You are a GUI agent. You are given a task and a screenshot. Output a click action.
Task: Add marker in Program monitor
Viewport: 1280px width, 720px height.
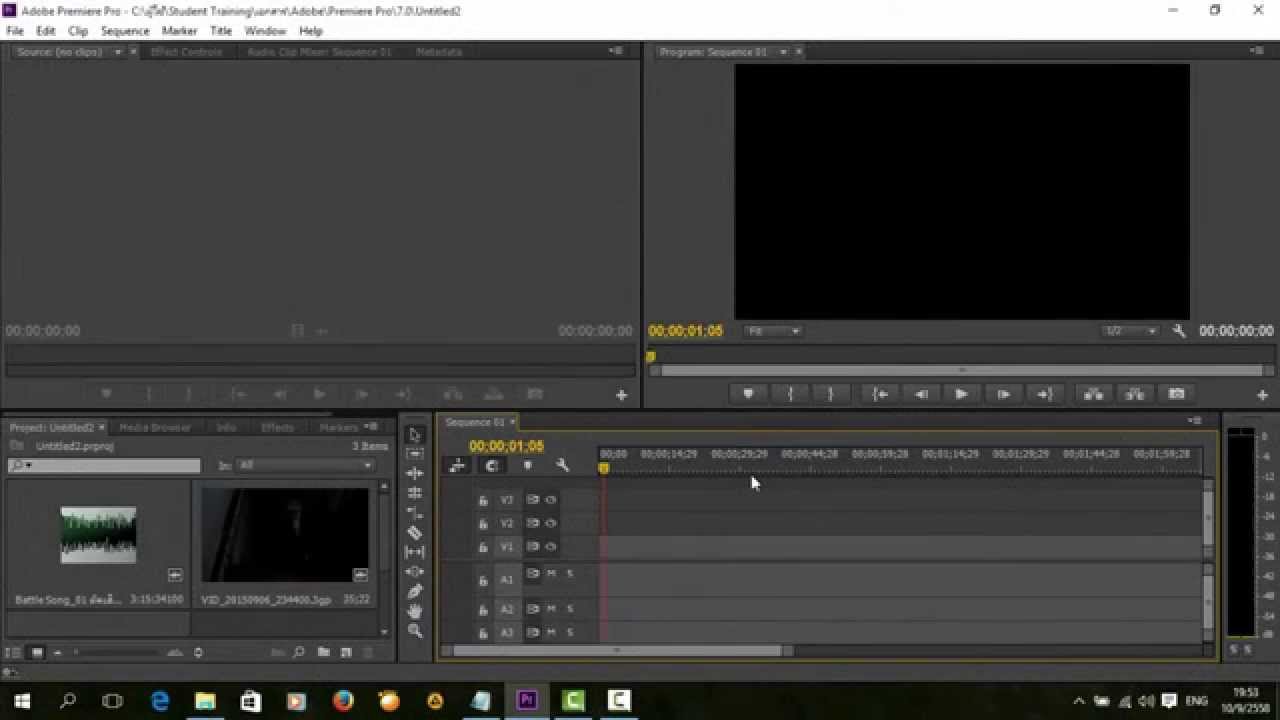748,394
